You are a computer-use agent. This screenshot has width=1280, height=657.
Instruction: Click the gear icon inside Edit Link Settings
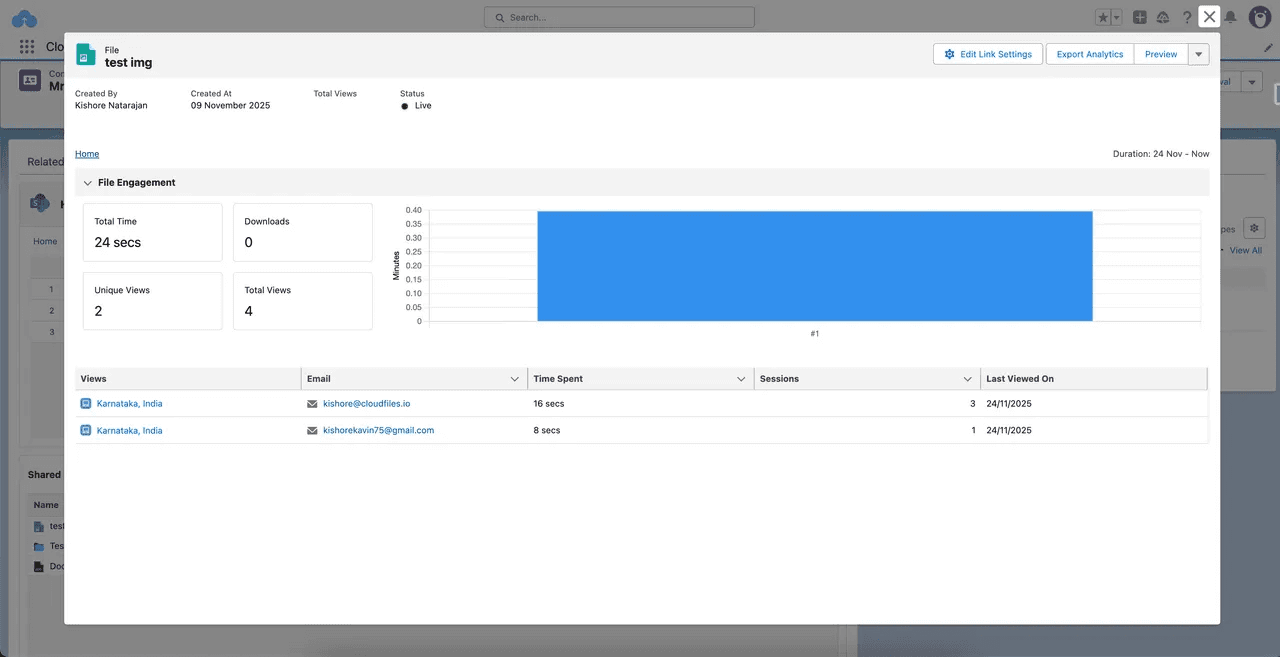coord(949,54)
